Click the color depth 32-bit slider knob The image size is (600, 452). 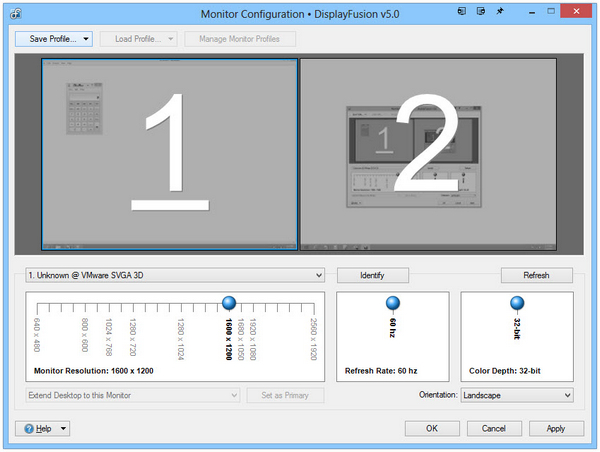(517, 303)
